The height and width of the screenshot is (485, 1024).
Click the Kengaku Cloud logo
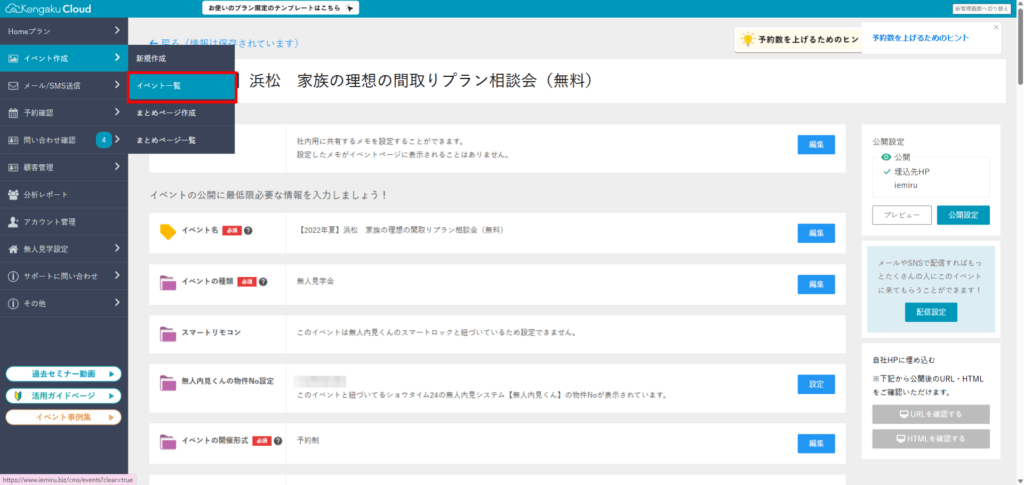click(x=48, y=8)
